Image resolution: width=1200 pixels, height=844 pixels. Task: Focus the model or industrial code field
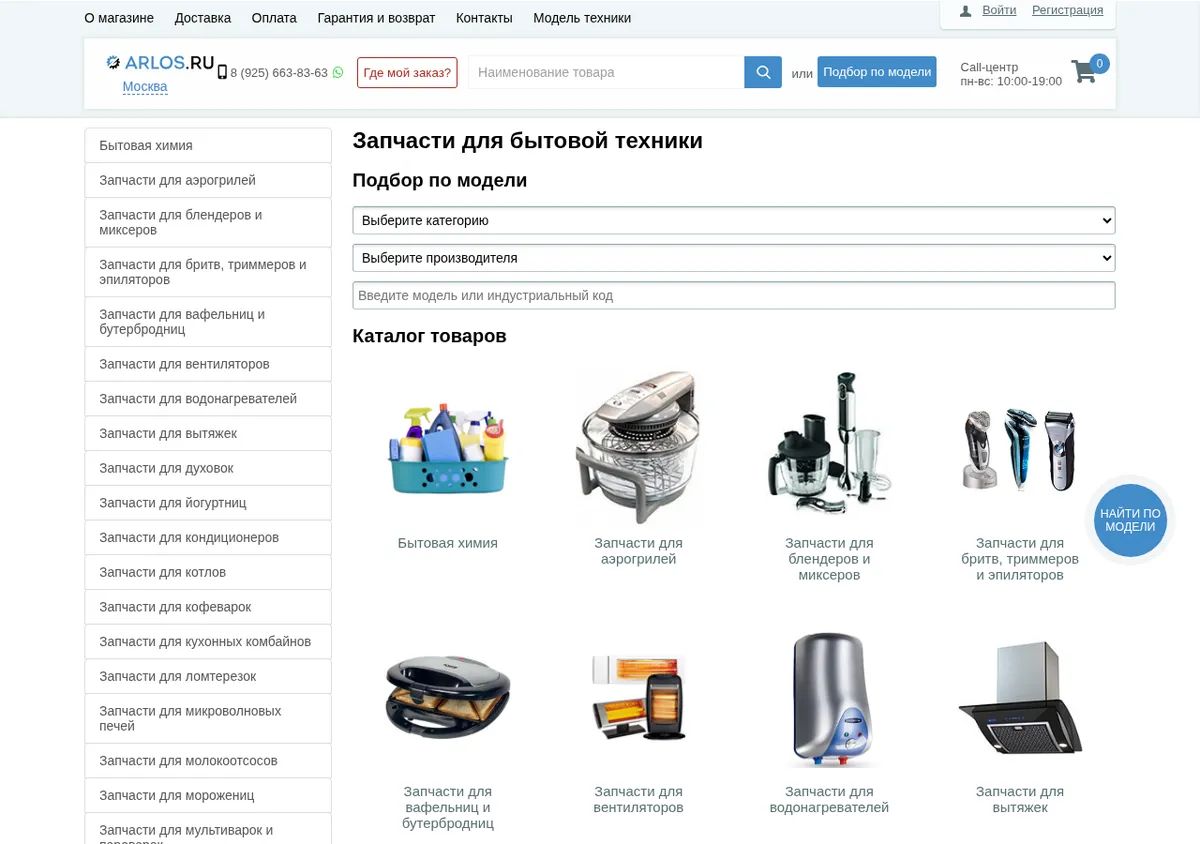(734, 295)
